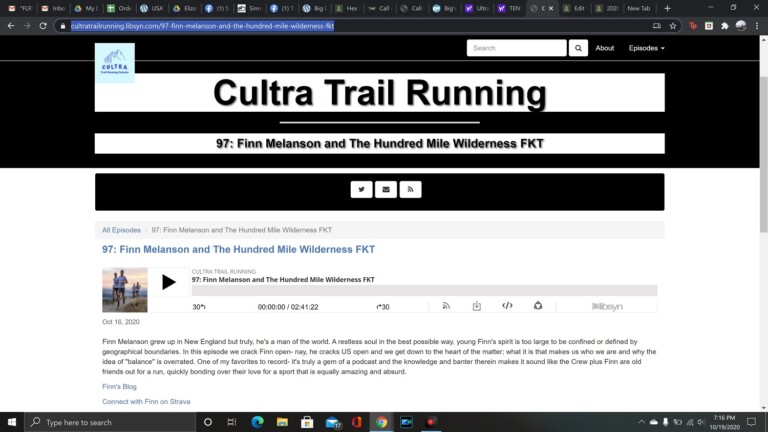768x432 pixels.
Task: Play the Finn Melanson podcast episode
Action: click(169, 283)
